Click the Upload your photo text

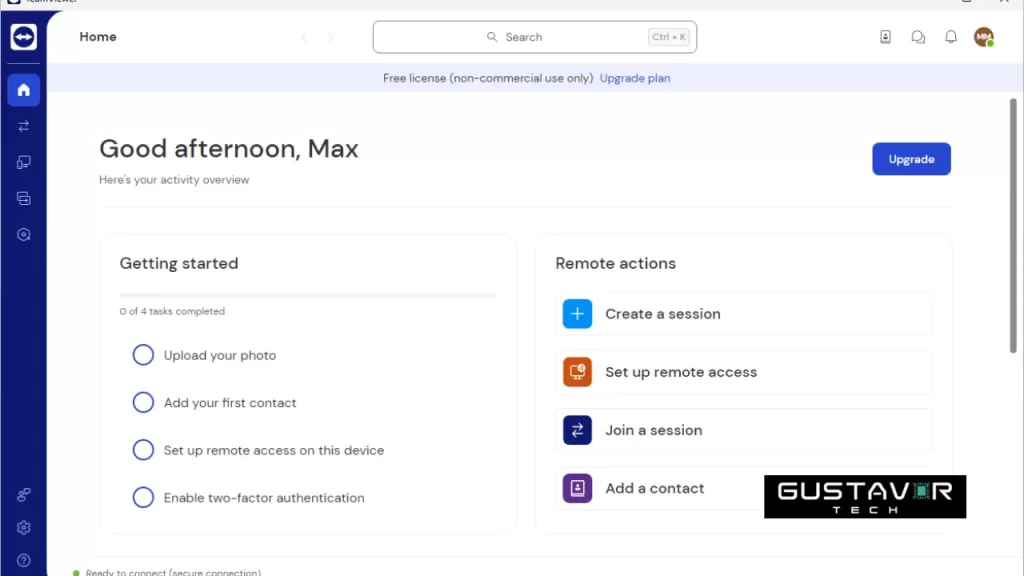[x=220, y=355]
